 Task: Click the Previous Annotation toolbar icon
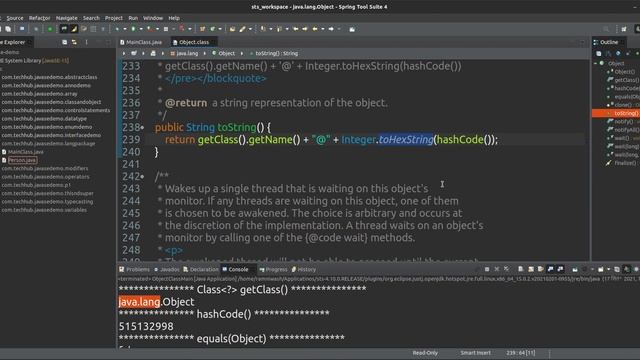tap(280, 29)
